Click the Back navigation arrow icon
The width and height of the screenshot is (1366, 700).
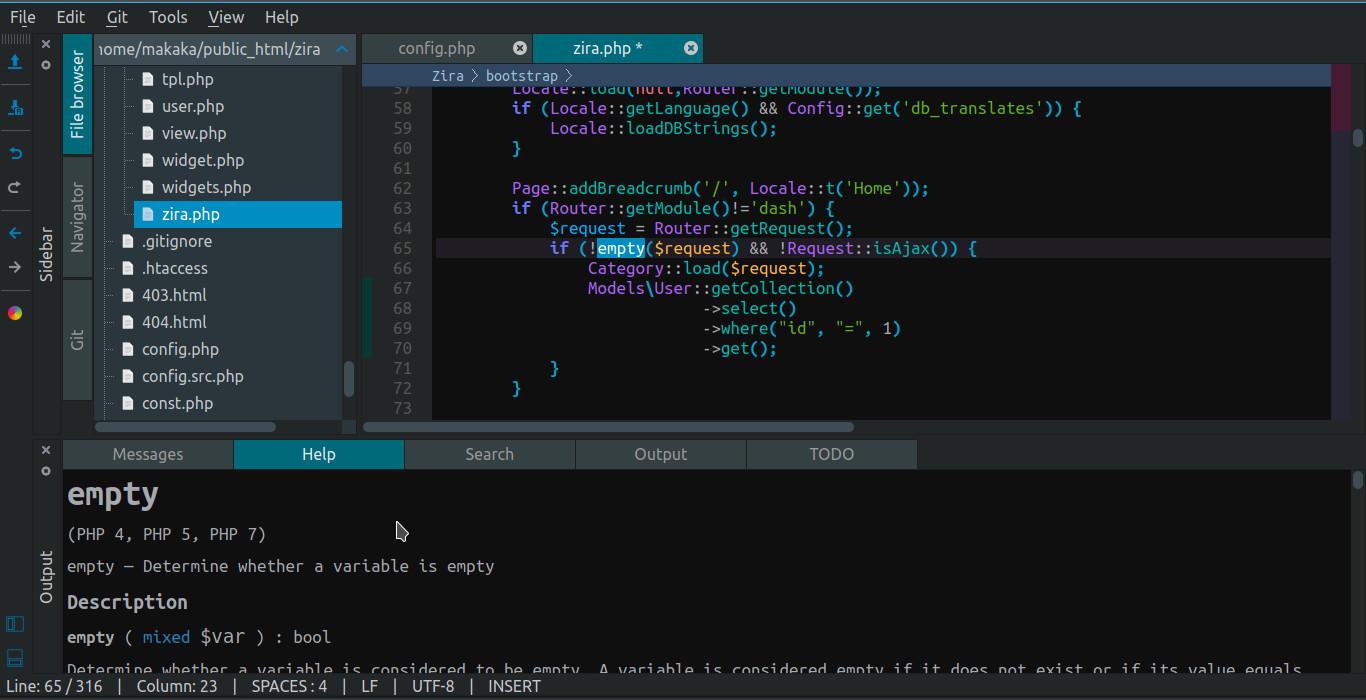tap(15, 233)
